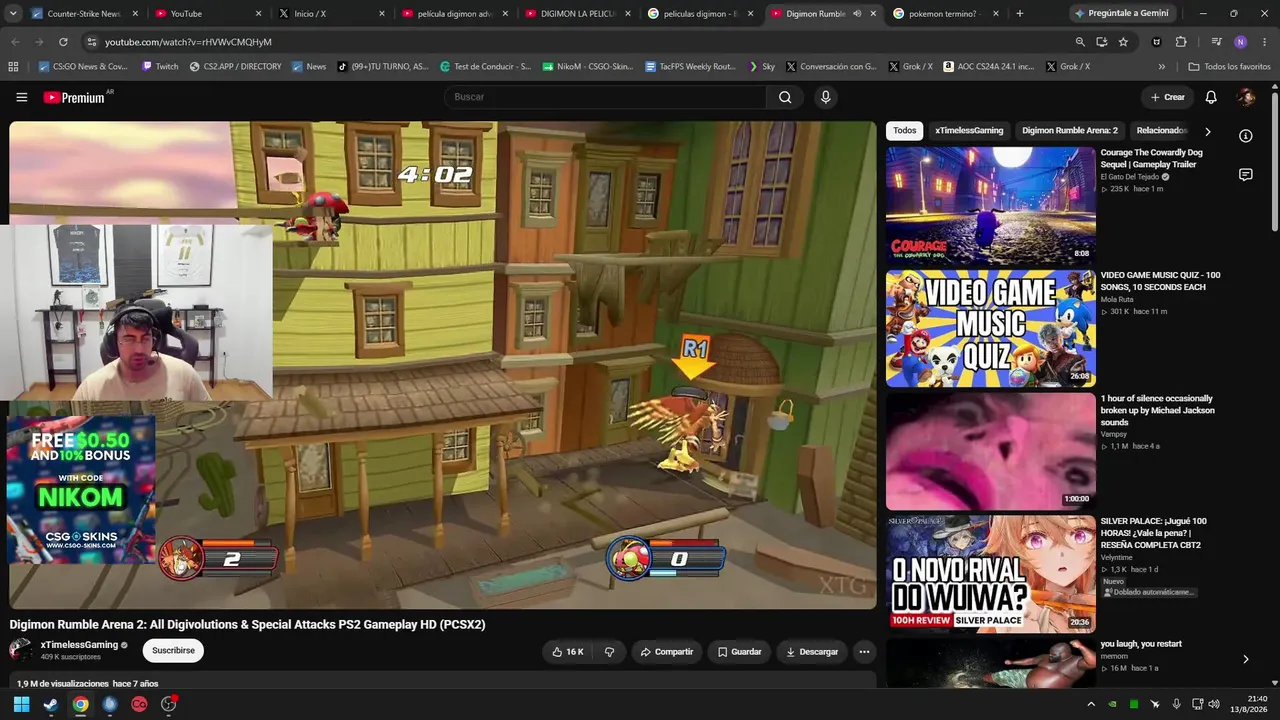
Task: Reload the page in Chrome
Action: click(63, 42)
